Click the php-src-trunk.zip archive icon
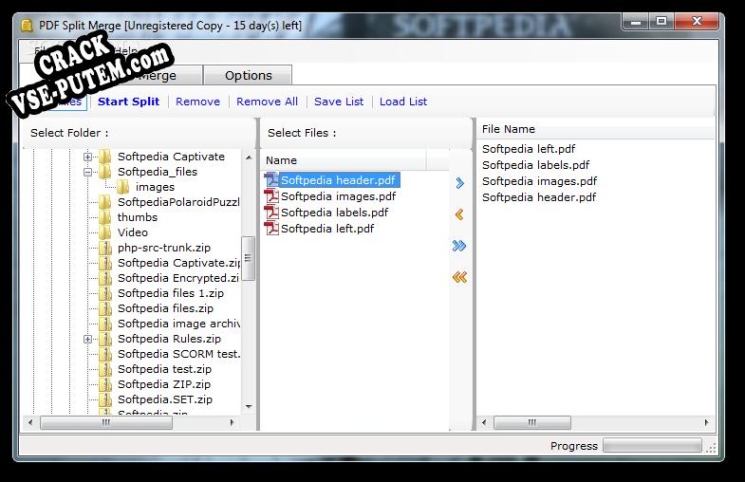 pos(105,248)
